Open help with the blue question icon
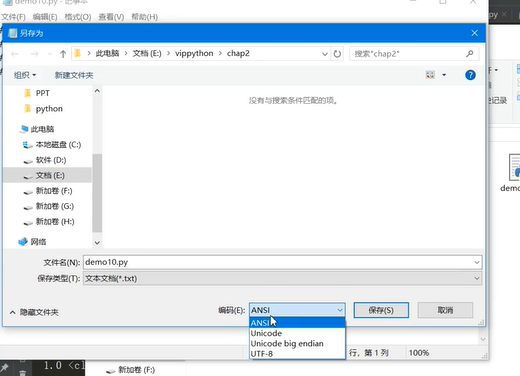520x376 pixels. coord(470,75)
